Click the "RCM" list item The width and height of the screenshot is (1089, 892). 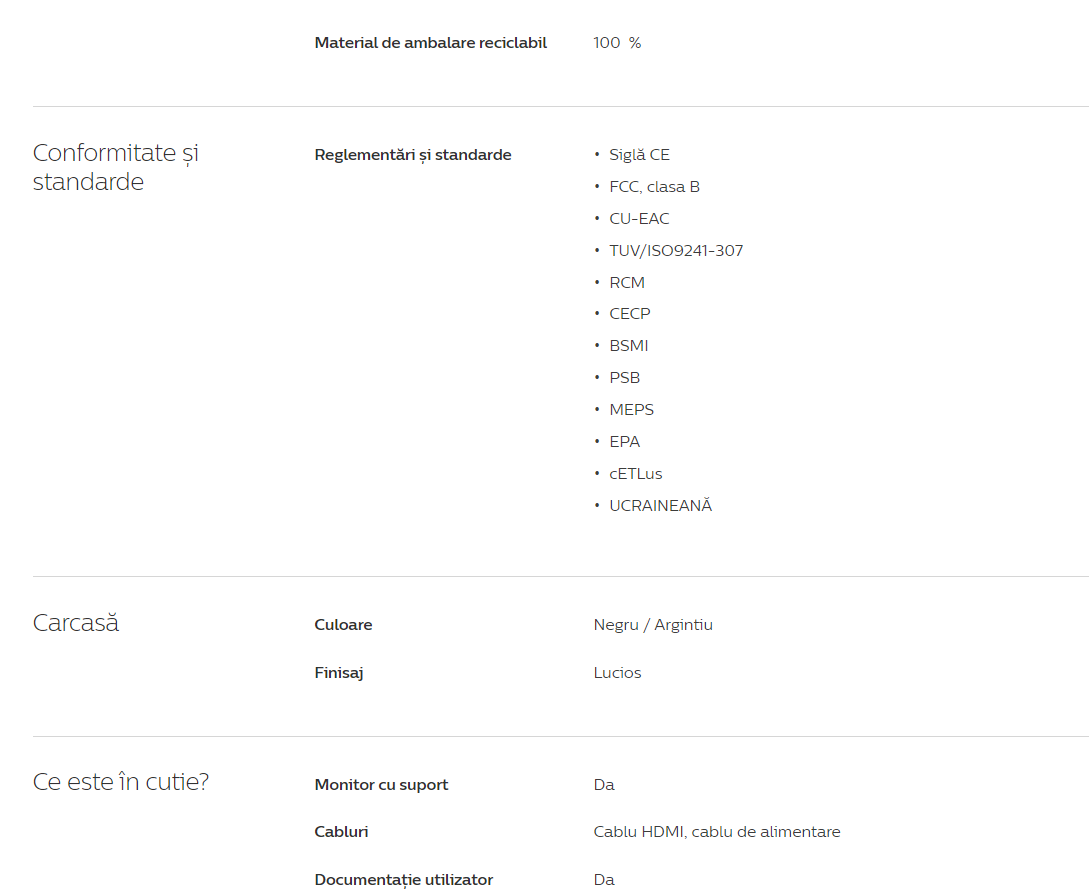tap(627, 283)
